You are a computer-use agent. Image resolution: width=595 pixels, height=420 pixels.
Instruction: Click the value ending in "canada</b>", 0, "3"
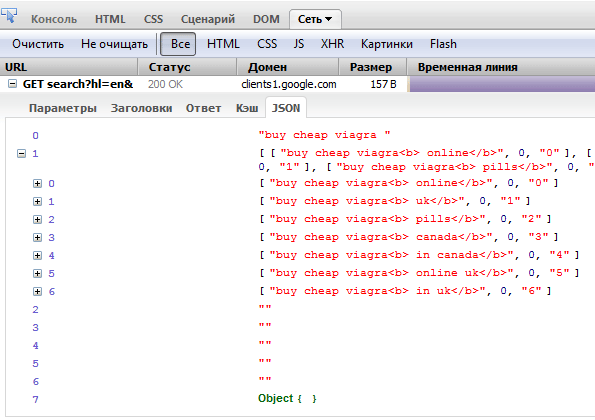(409, 237)
